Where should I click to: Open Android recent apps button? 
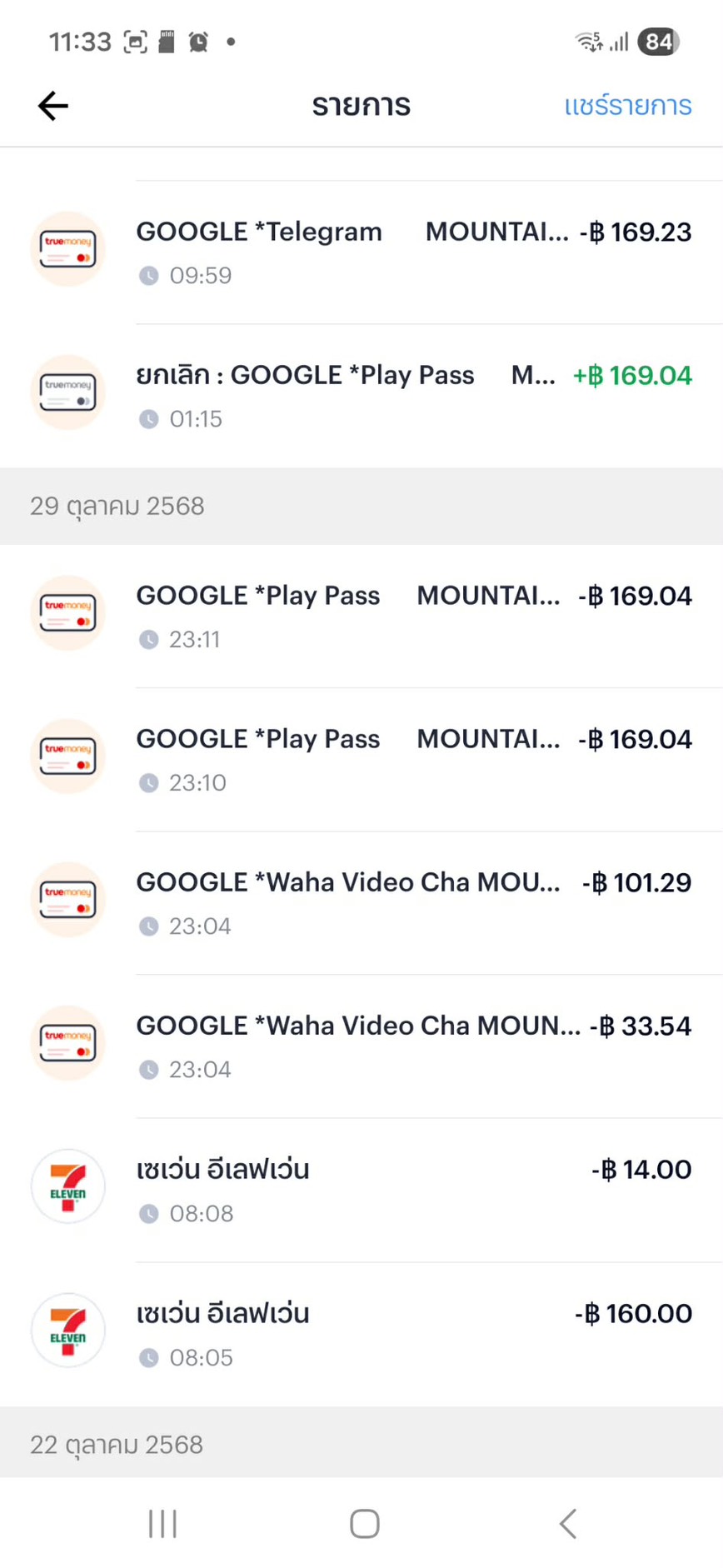[162, 1524]
